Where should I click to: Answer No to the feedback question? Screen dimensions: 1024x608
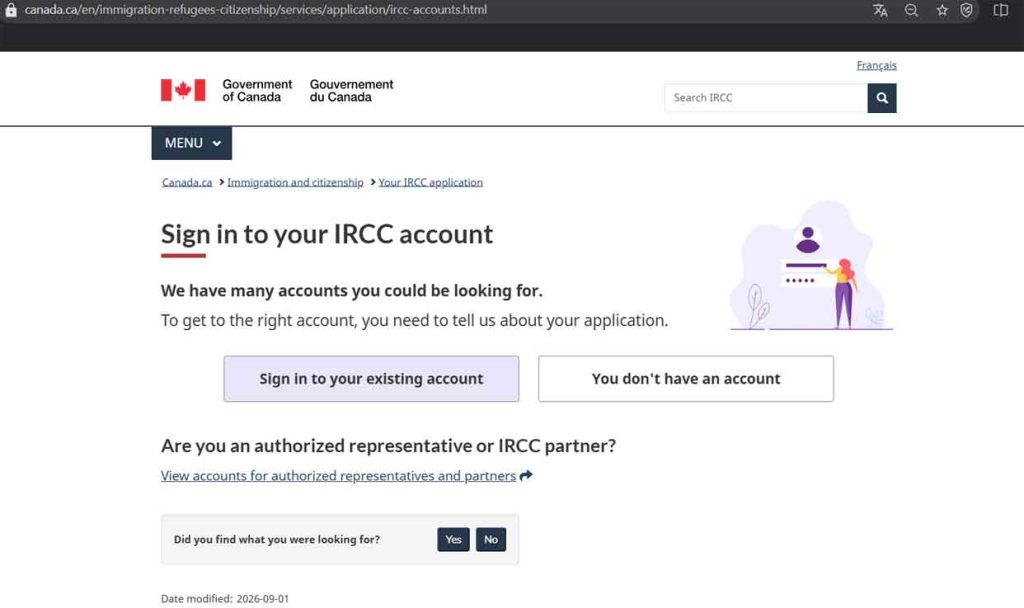tap(491, 539)
